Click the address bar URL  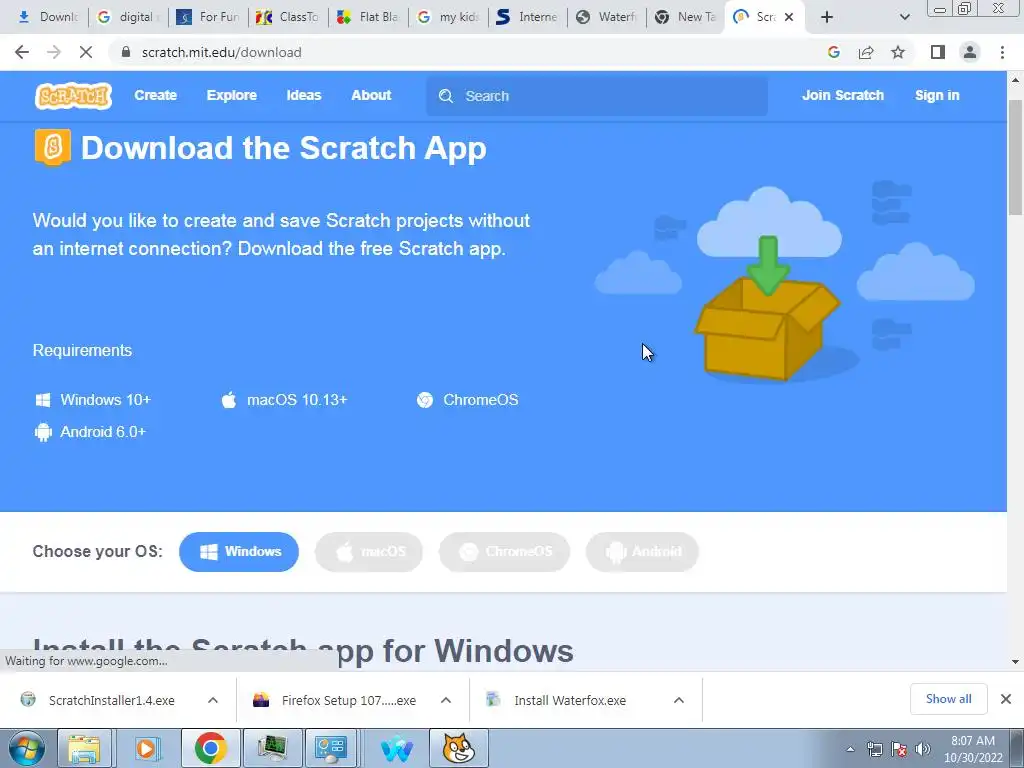[x=221, y=52]
